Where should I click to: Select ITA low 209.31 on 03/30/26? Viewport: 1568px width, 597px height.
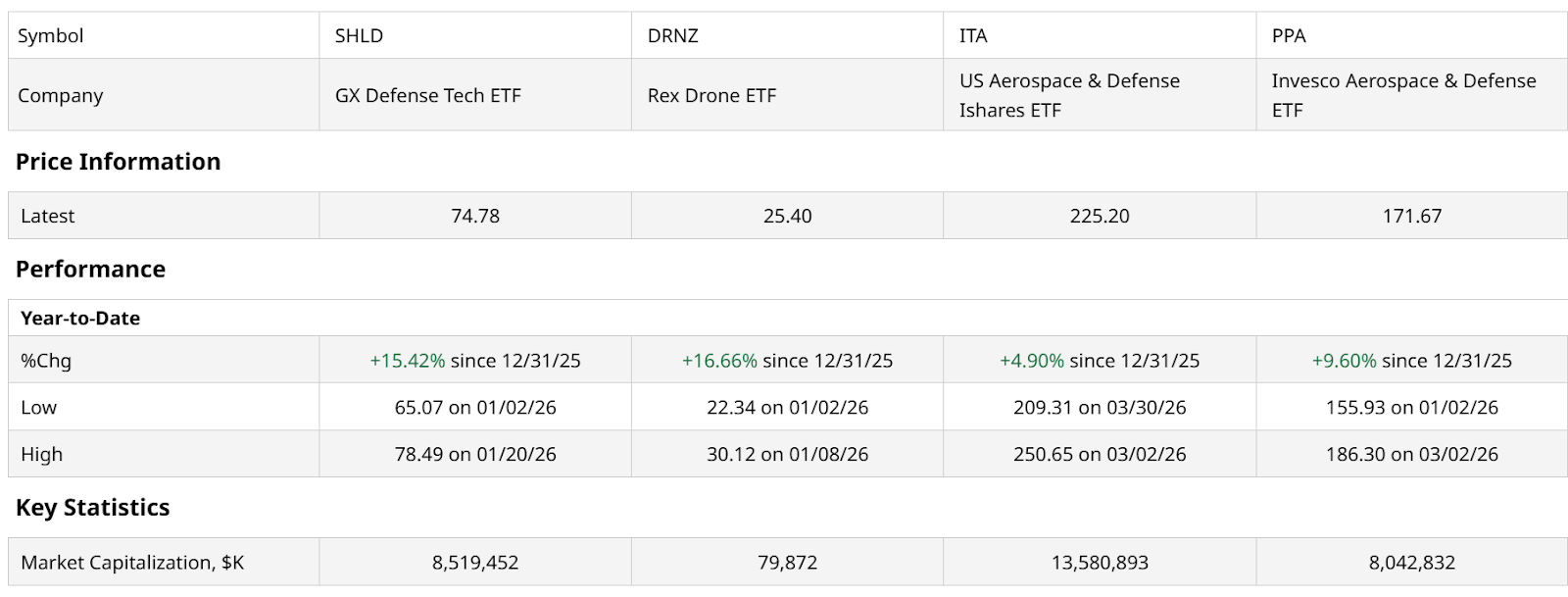[x=1100, y=408]
